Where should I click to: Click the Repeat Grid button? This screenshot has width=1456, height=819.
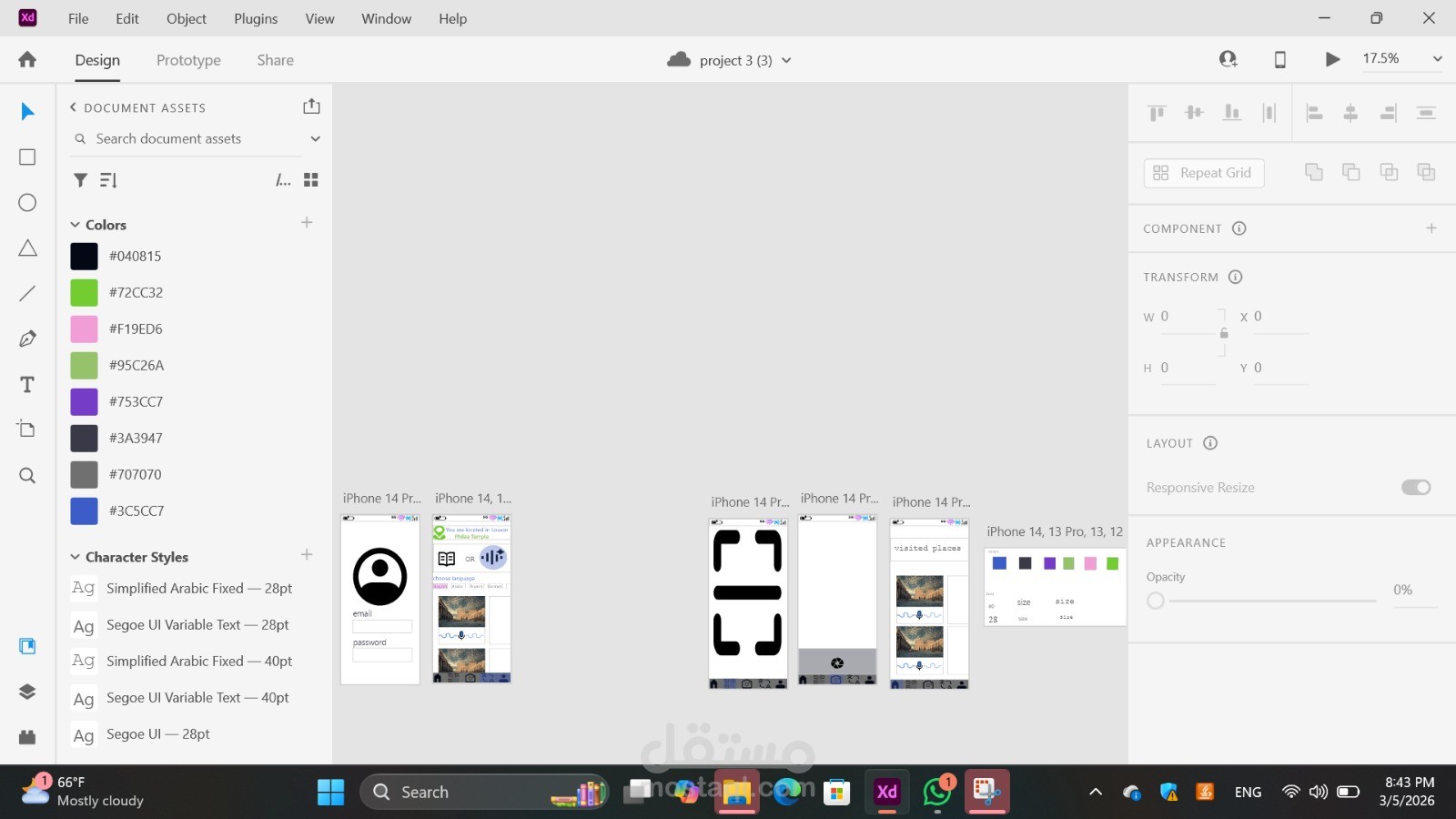click(1203, 173)
